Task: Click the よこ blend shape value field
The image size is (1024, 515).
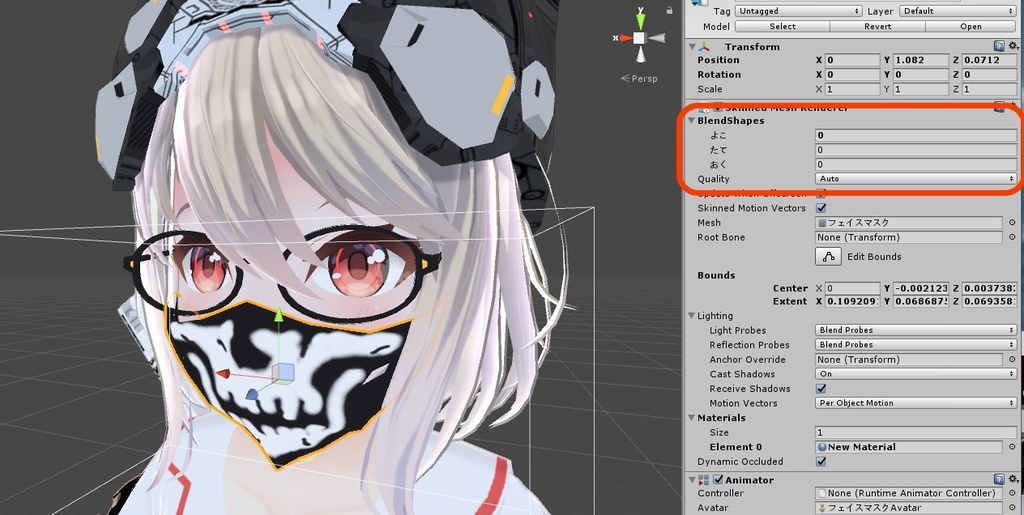Action: click(x=916, y=136)
